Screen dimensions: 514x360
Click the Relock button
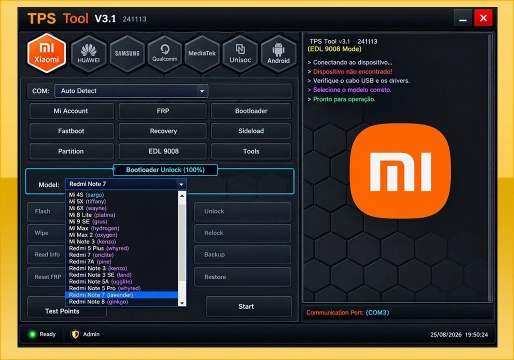(x=242, y=233)
